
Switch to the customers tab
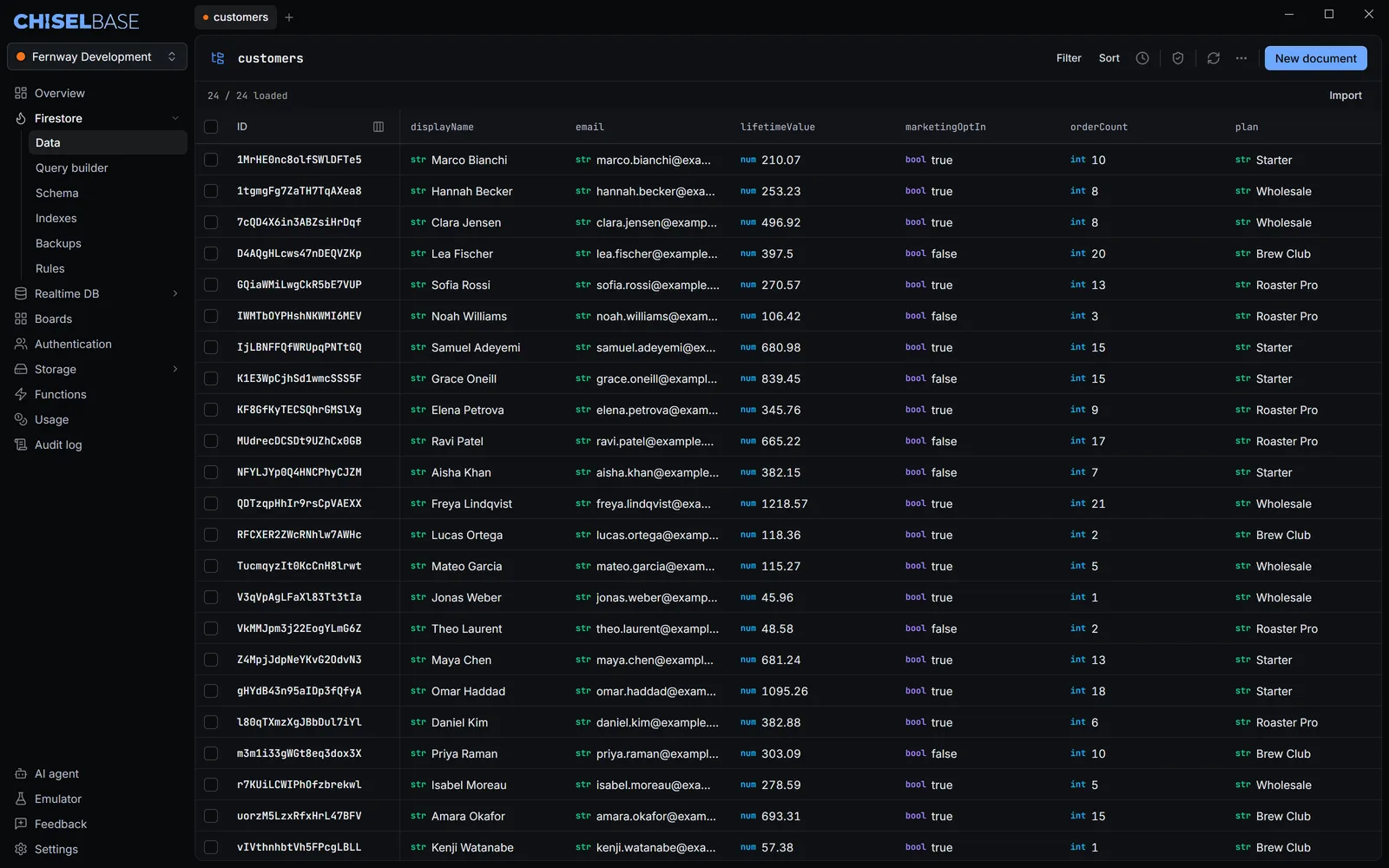235,17
